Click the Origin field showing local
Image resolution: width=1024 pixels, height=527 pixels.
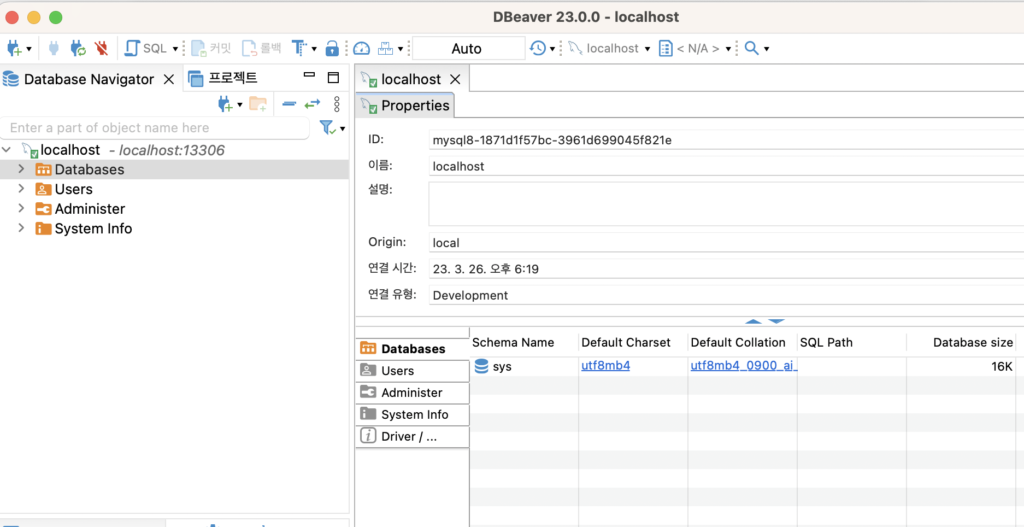coord(726,242)
